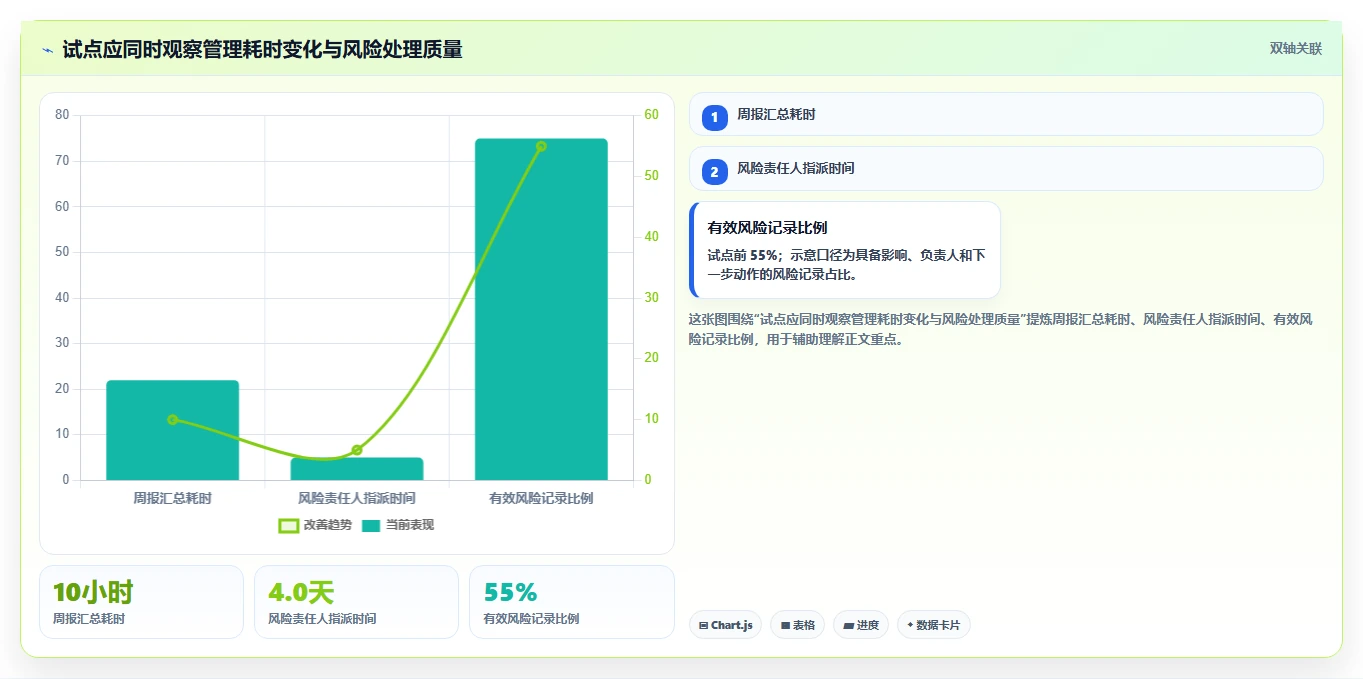The image size is (1363, 679).
Task: Click the 有效风险记录比例 x-axis label
Action: pyautogui.click(x=541, y=497)
